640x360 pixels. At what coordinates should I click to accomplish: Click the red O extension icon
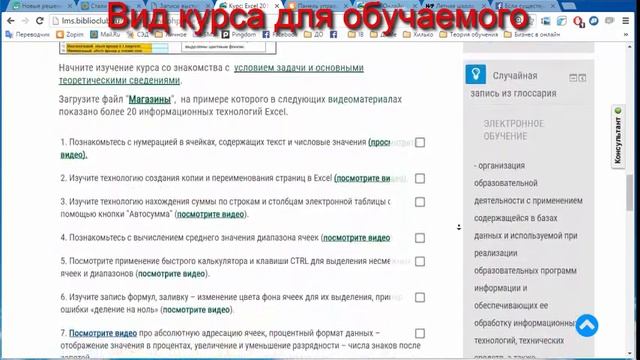tap(578, 21)
